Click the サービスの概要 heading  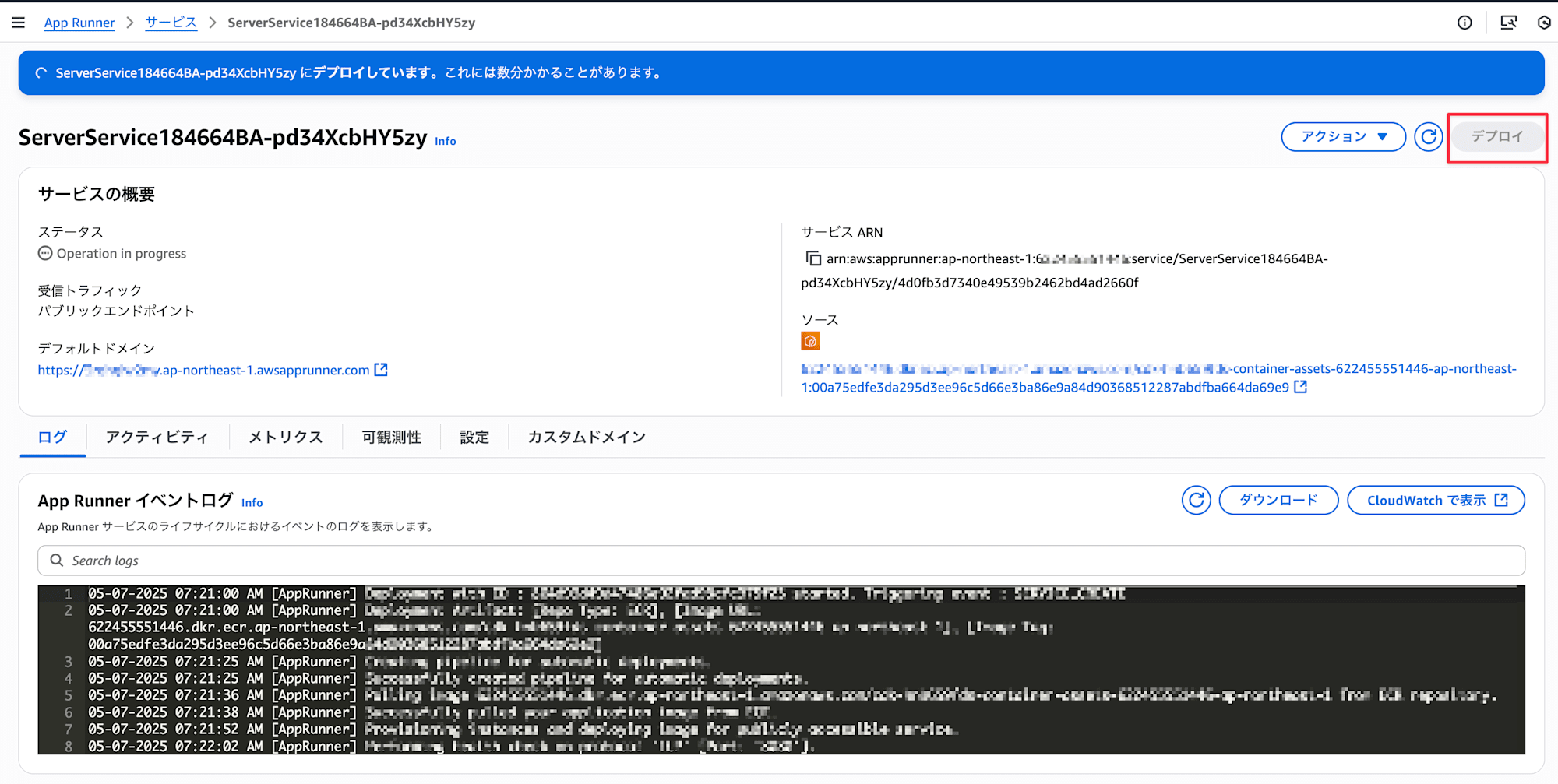click(97, 194)
